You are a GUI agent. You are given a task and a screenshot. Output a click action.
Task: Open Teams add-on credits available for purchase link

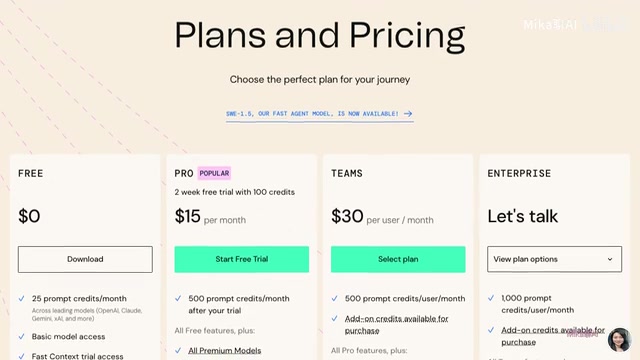point(396,324)
